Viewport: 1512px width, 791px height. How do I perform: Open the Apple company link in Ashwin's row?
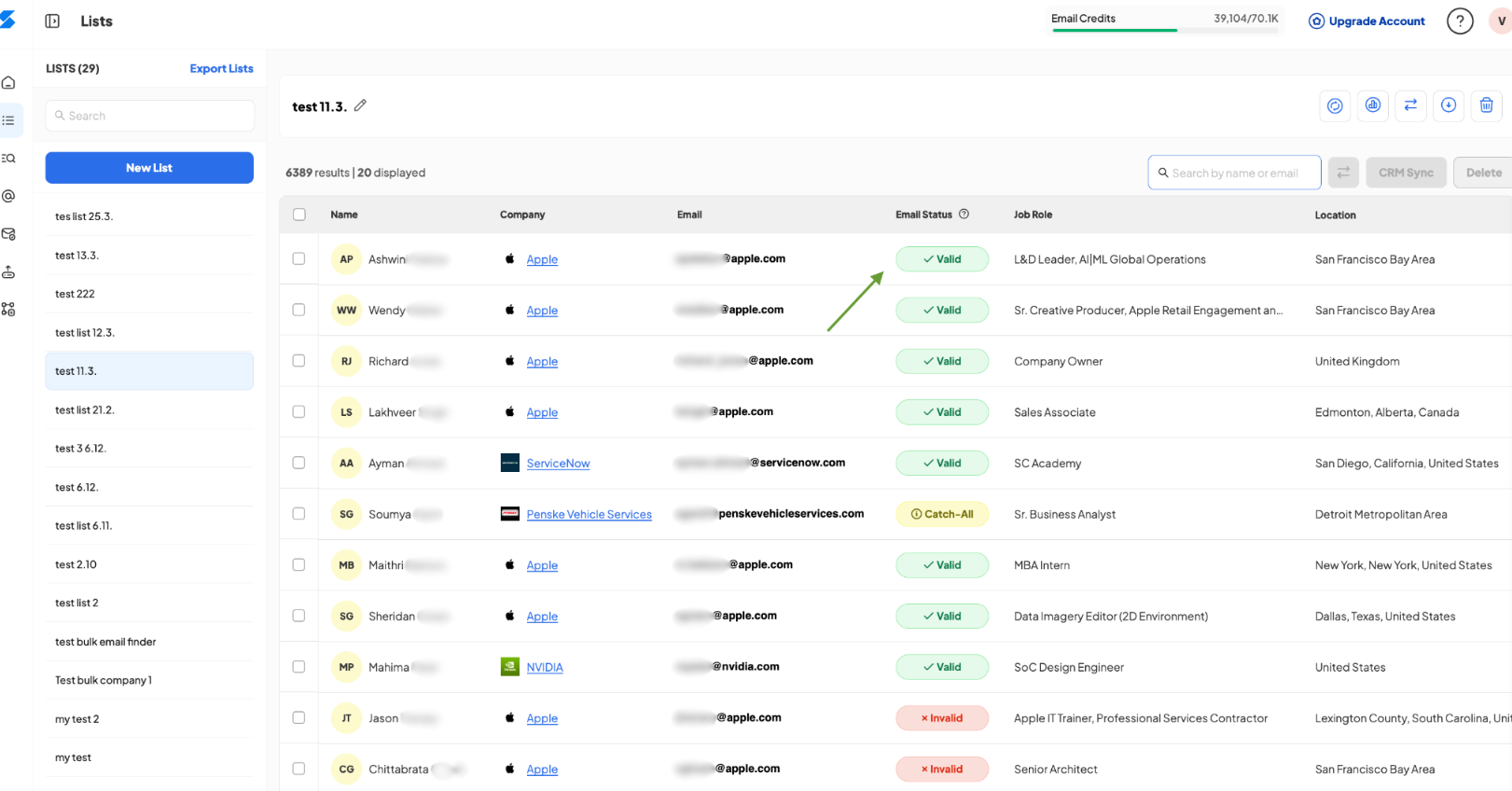point(542,259)
